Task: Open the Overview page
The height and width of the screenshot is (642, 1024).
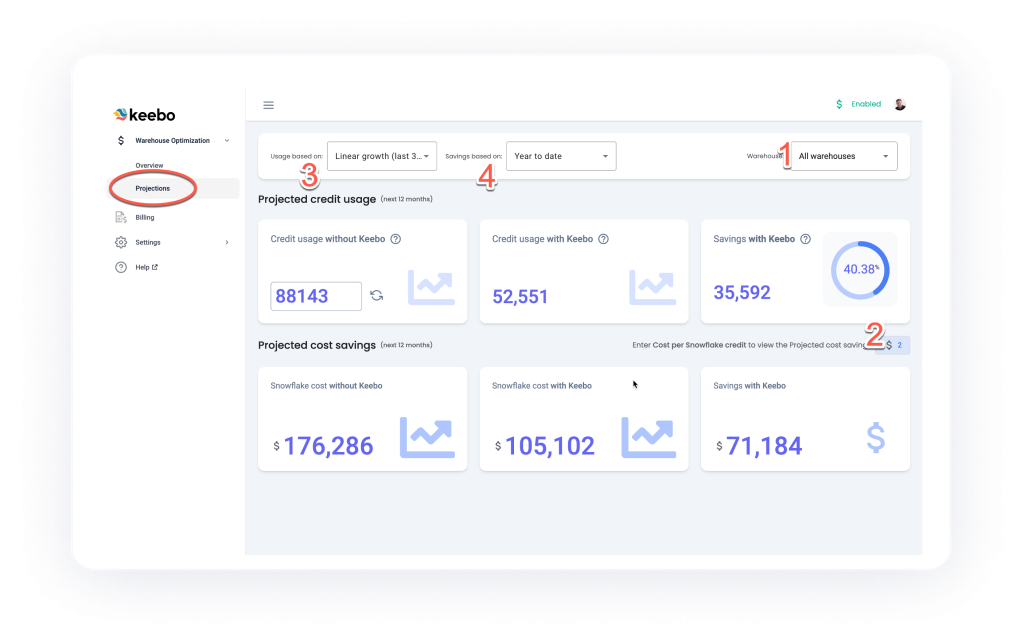Action: (x=150, y=165)
